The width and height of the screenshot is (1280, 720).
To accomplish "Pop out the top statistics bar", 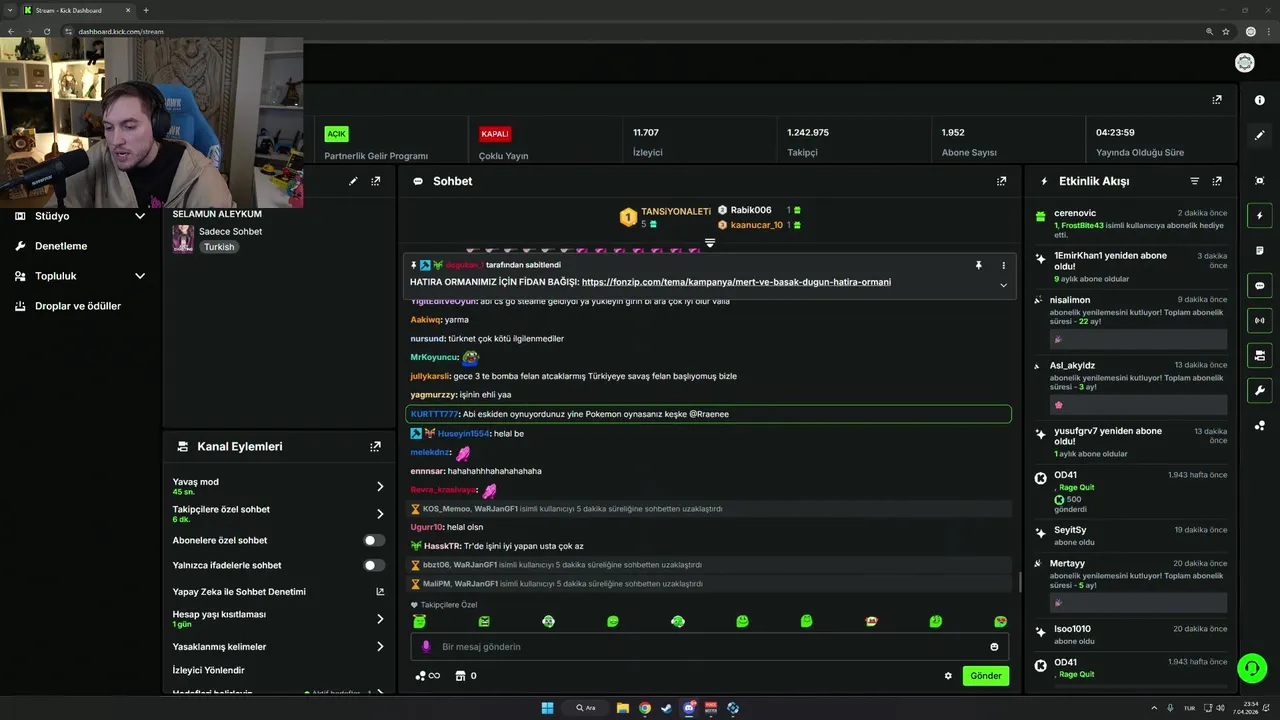I will click(1217, 100).
